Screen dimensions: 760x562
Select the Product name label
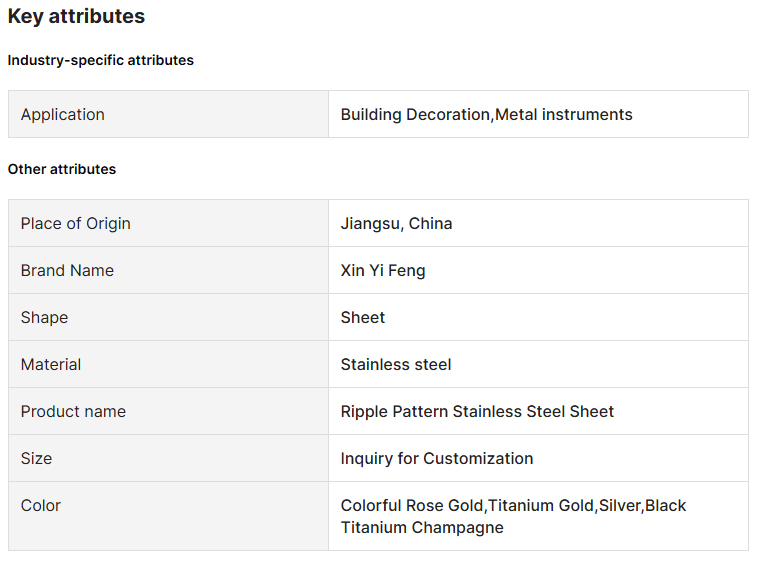point(73,411)
